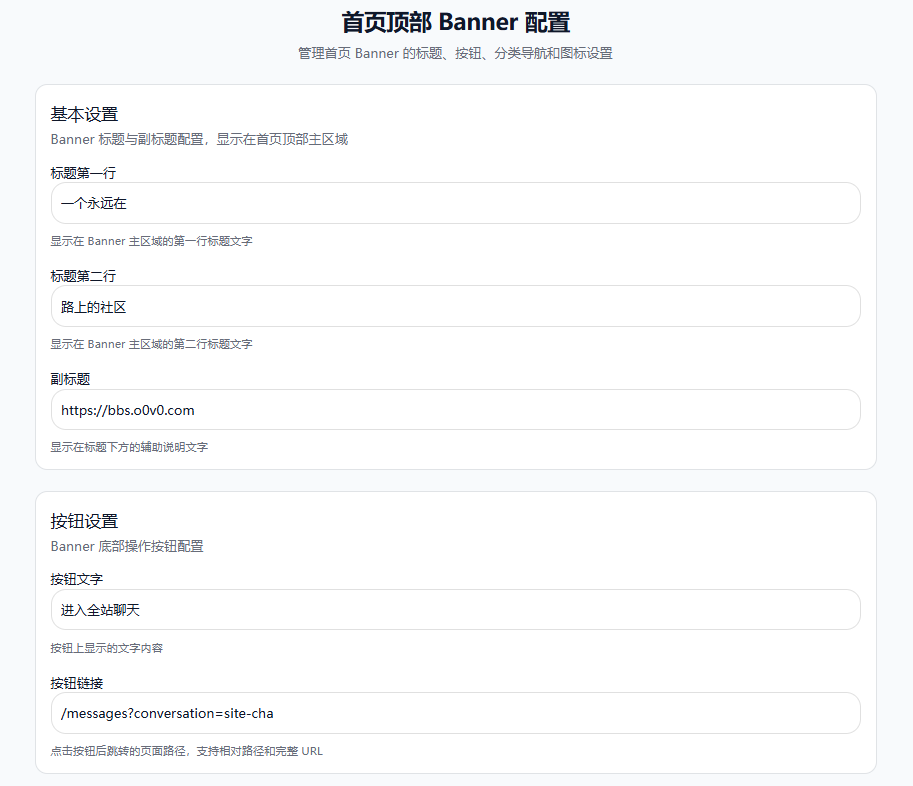Edit the 按钮文字 input showing 进入全站聊天
The width and height of the screenshot is (913, 786).
tap(455, 610)
